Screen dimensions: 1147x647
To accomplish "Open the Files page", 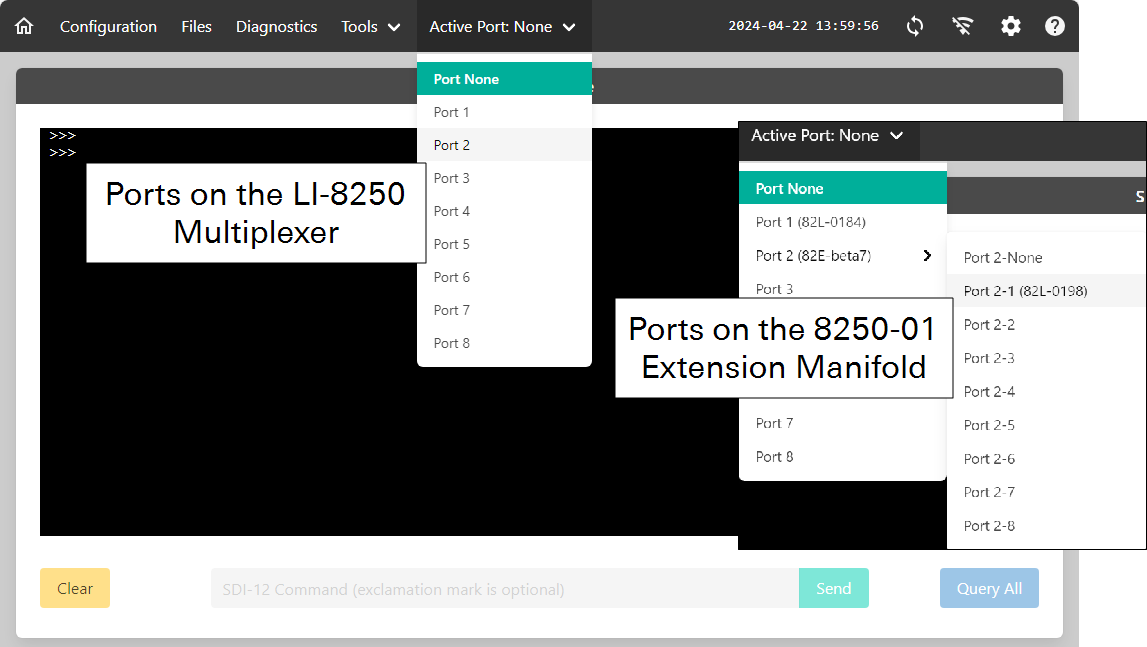I will point(196,26).
